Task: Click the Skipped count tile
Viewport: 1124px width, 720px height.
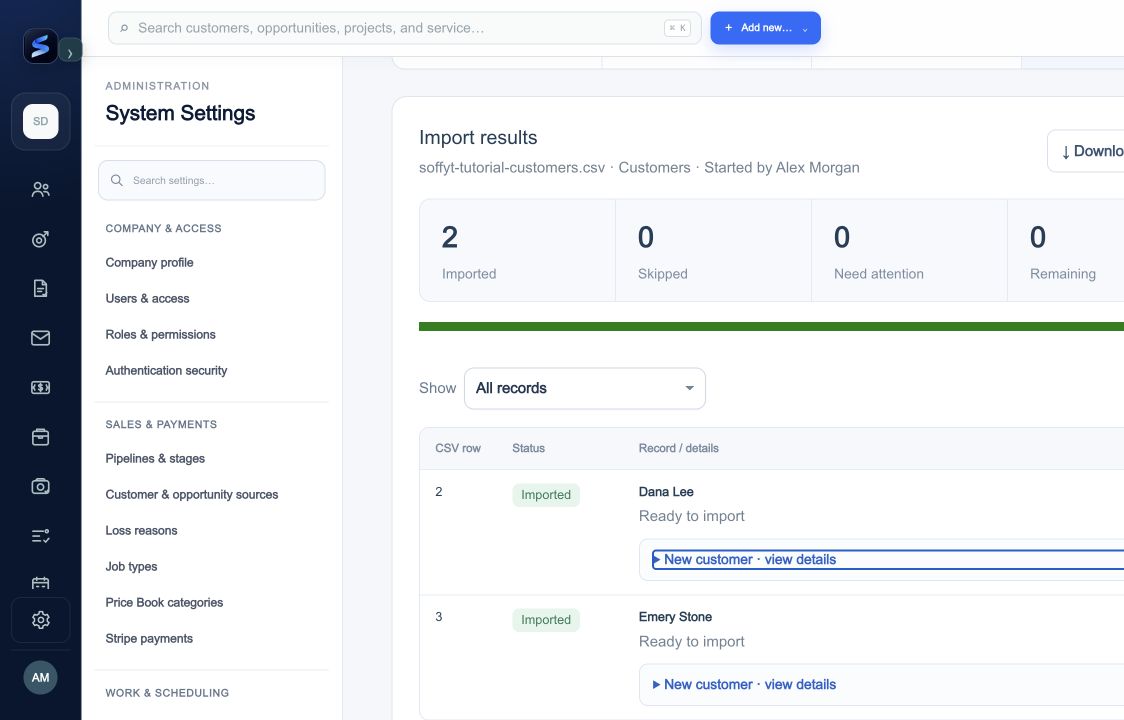Action: click(713, 250)
